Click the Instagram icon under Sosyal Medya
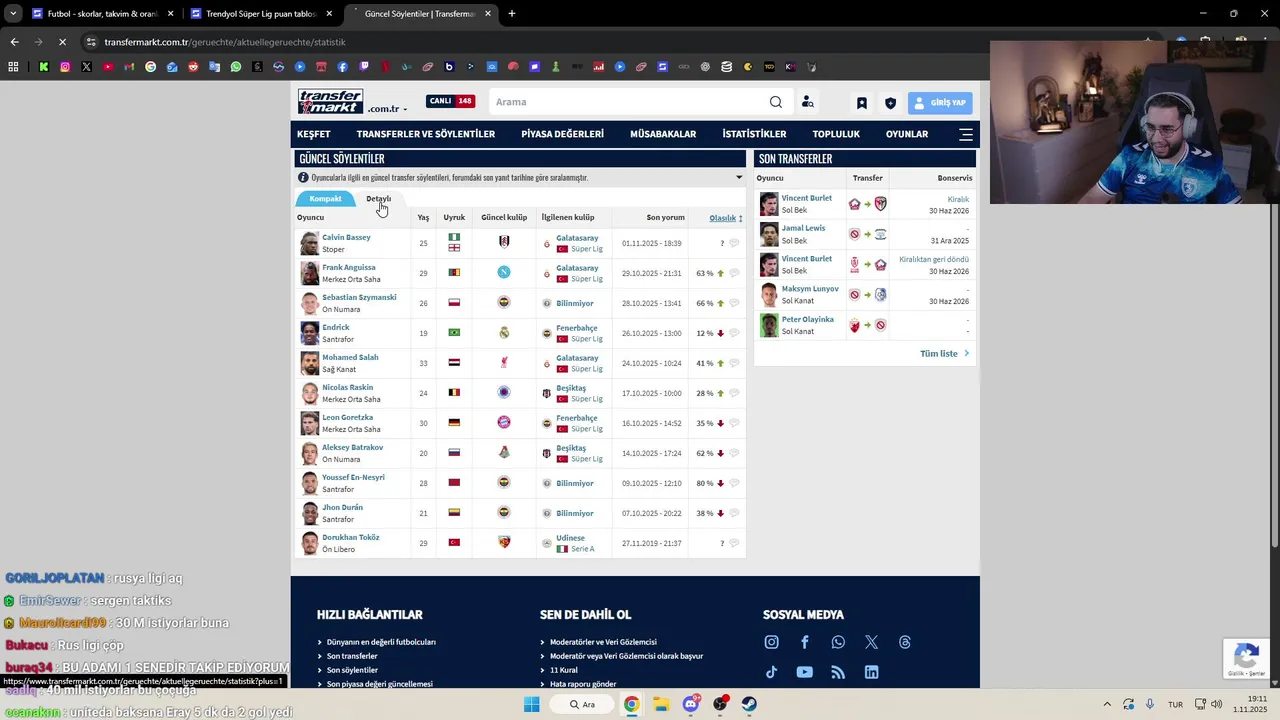This screenshot has width=1280, height=720. pyautogui.click(x=771, y=642)
